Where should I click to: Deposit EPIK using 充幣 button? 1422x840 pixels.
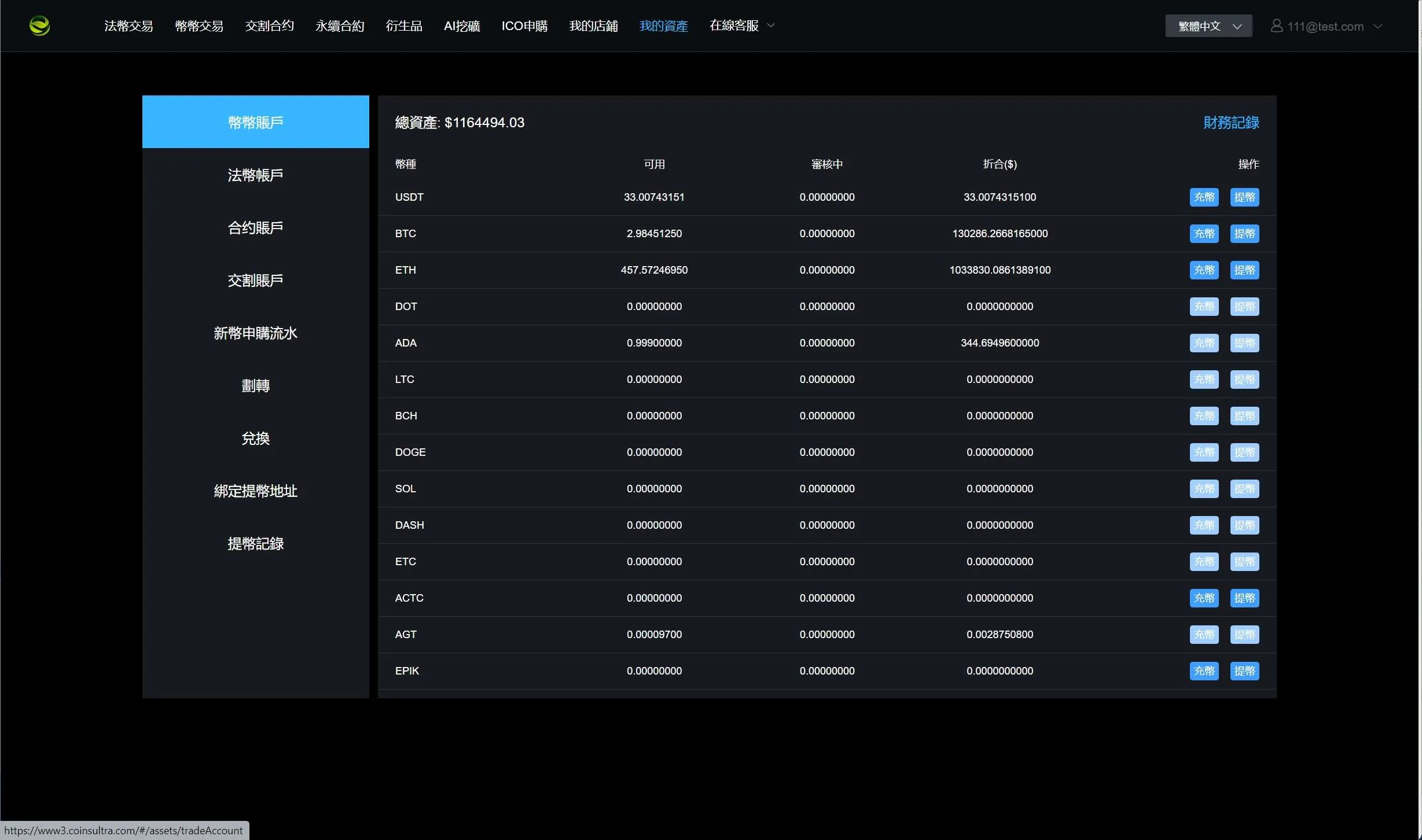pos(1204,671)
